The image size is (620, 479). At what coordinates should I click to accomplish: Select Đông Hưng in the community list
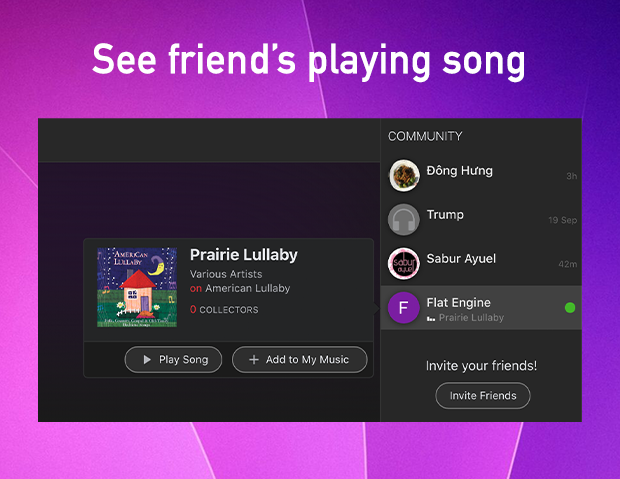[481, 176]
